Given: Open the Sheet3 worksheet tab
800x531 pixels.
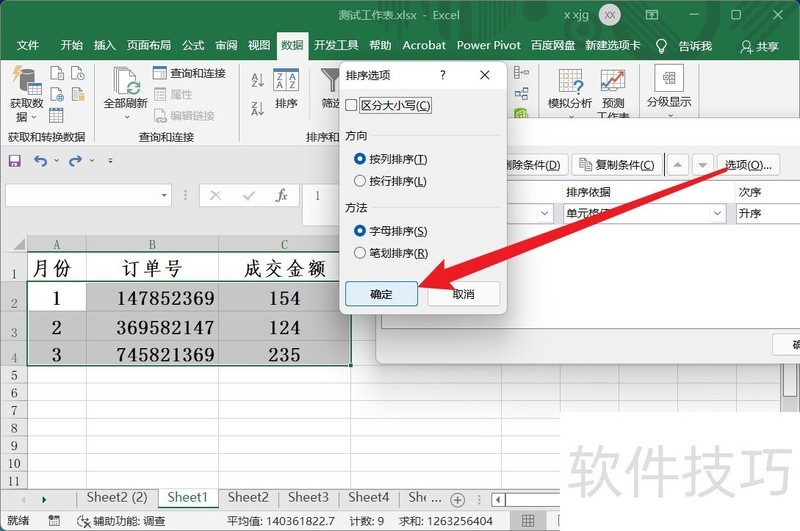Looking at the screenshot, I should pos(308,497).
